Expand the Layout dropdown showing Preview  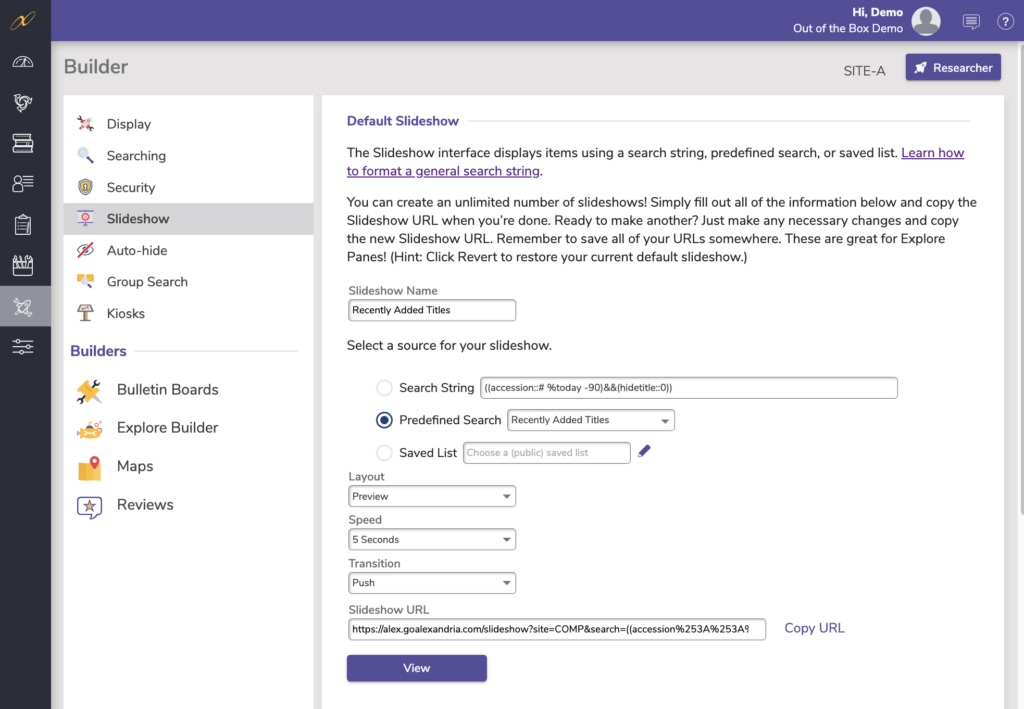click(432, 496)
